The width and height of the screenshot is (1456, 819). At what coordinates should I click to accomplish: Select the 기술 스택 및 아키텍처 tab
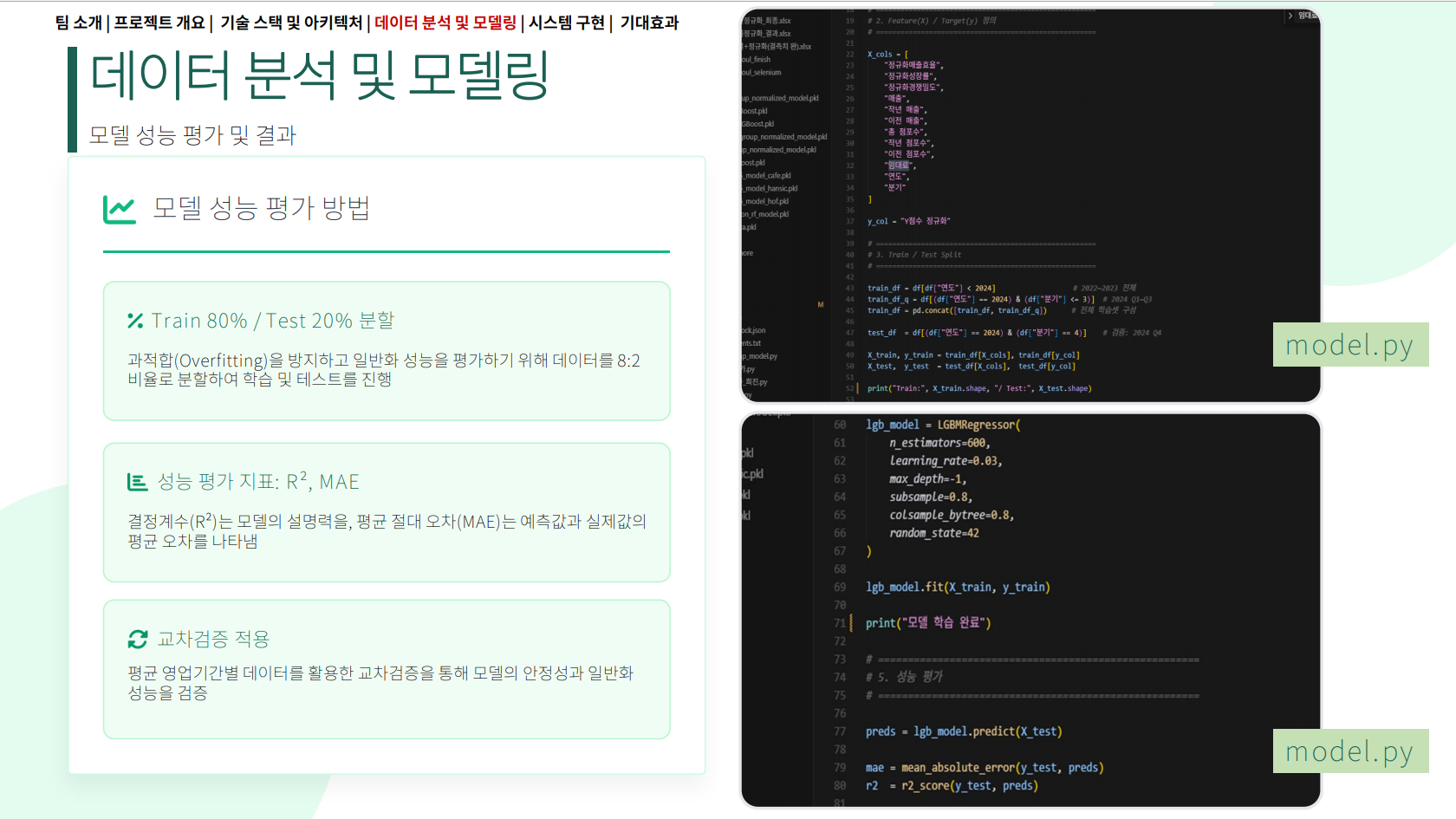pyautogui.click(x=292, y=23)
